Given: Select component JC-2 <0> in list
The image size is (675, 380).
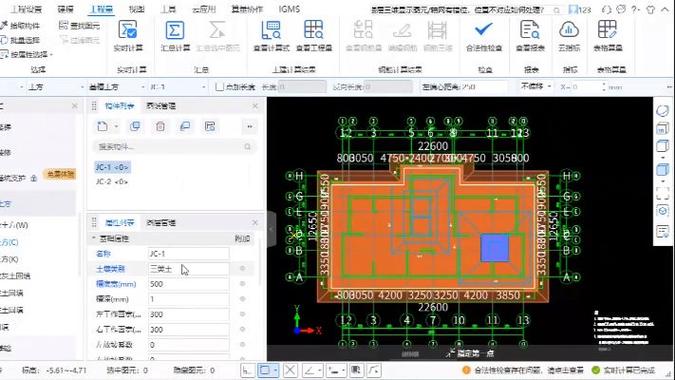Looking at the screenshot, I should pyautogui.click(x=112, y=182).
